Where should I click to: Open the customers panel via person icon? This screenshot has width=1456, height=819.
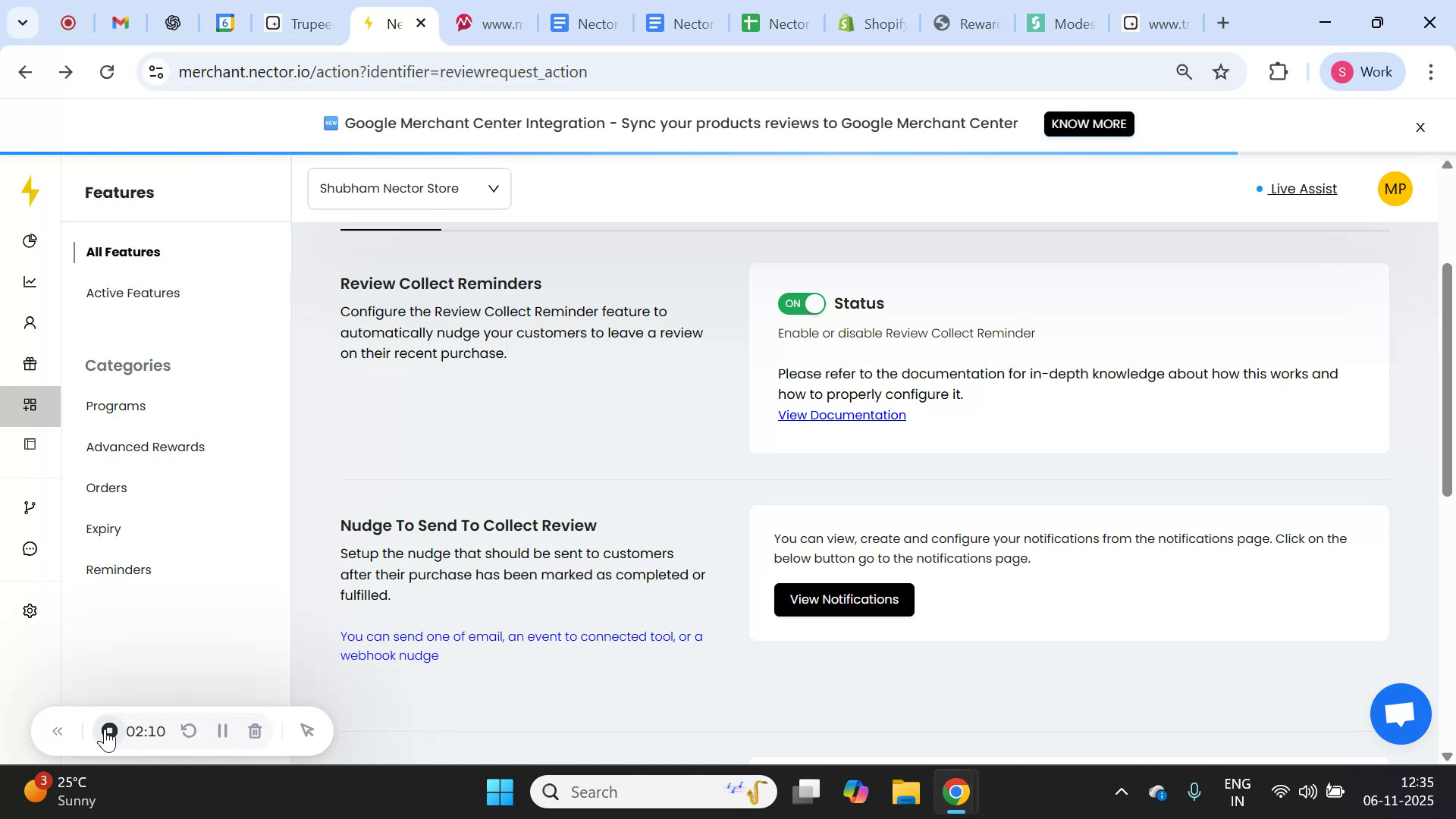(x=30, y=322)
